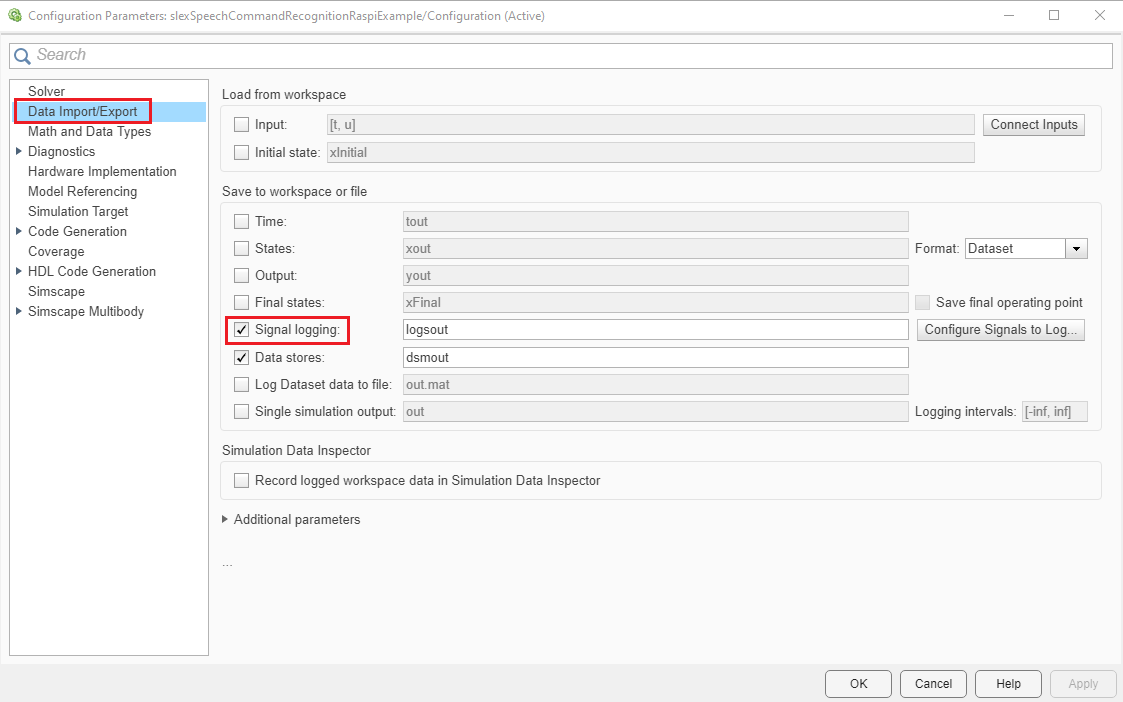
Task: Select Solver in the left pane
Action: coord(46,92)
